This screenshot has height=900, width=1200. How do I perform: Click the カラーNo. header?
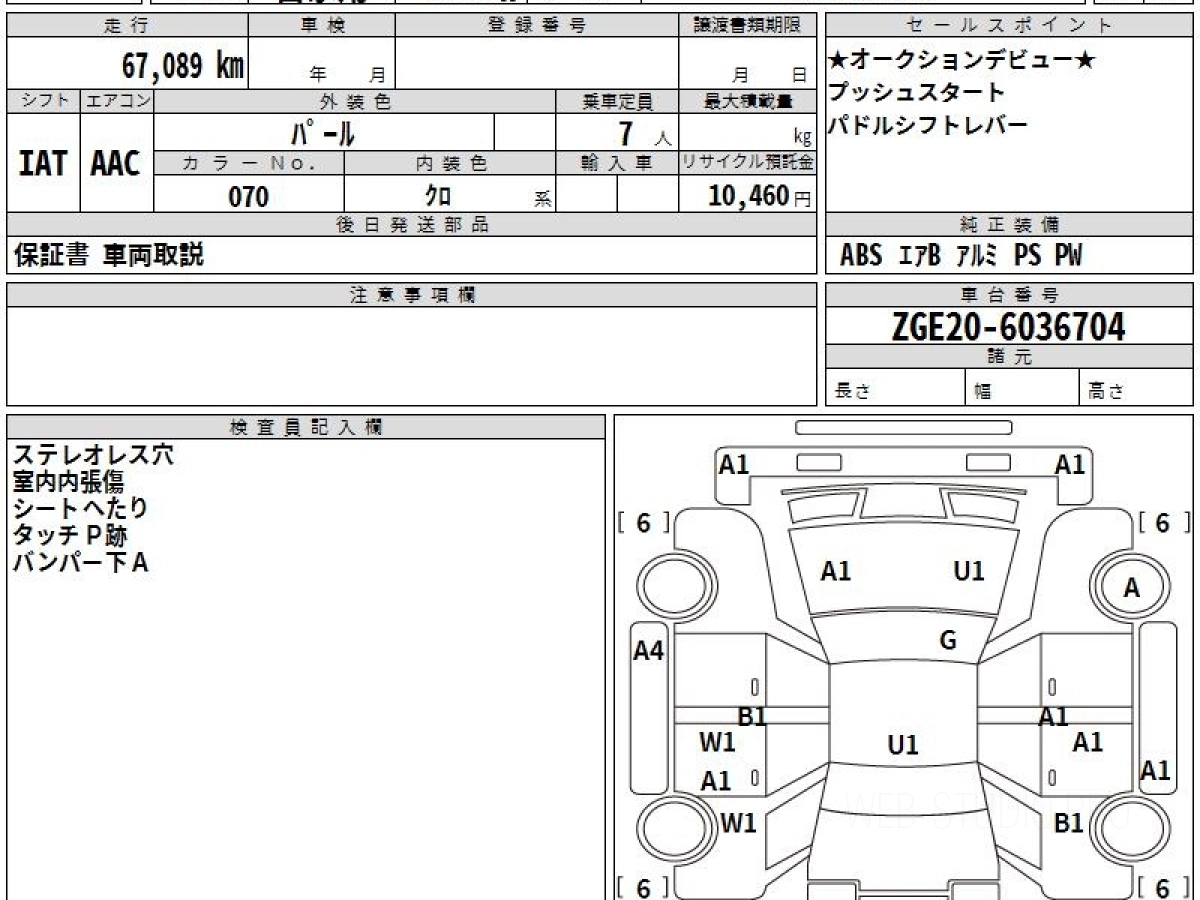[249, 163]
